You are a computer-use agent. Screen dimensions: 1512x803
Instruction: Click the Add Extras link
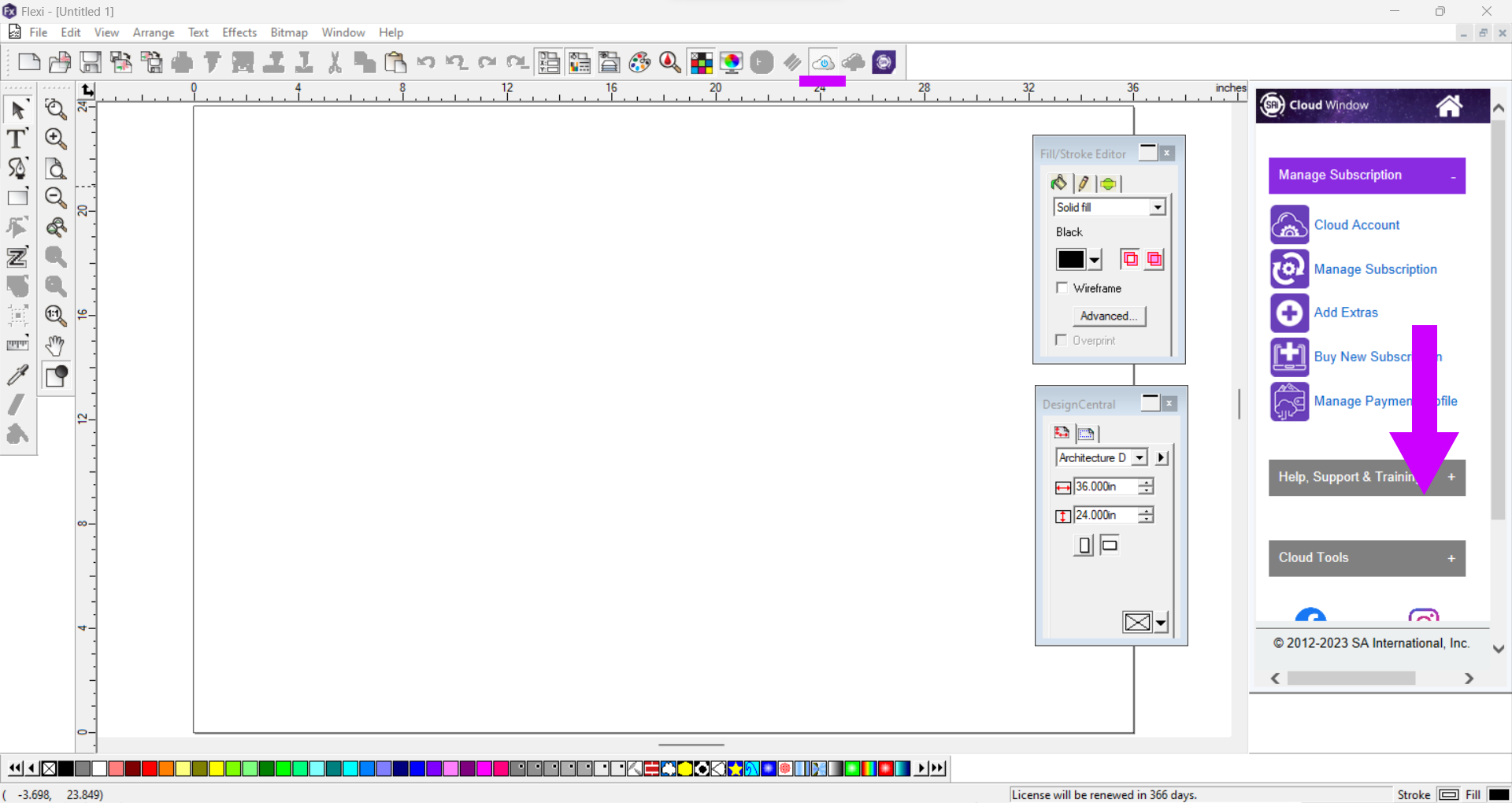[1346, 313]
